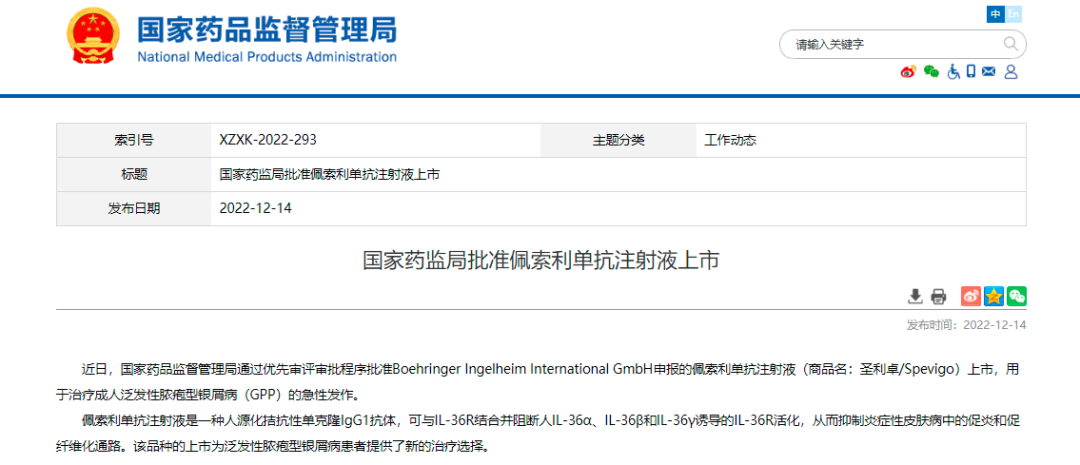Share article to Weibo red button
The image size is (1080, 465).
coord(971,296)
